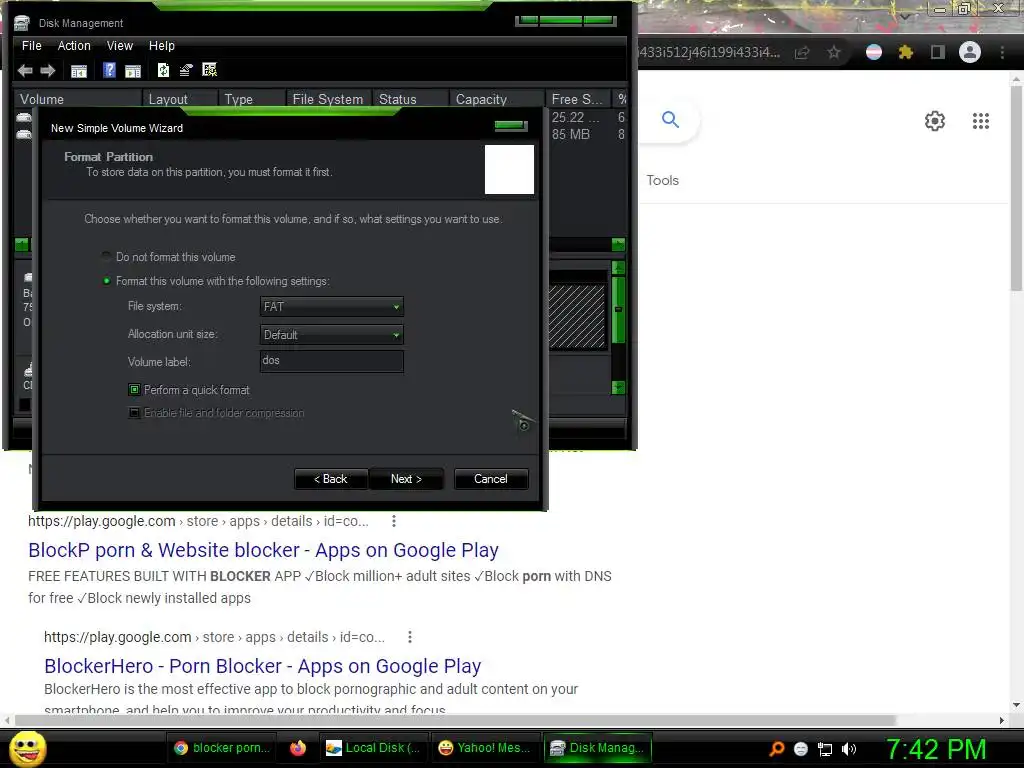This screenshot has width=1024, height=768.
Task: Open the Google apps grid icon
Action: pyautogui.click(x=980, y=121)
